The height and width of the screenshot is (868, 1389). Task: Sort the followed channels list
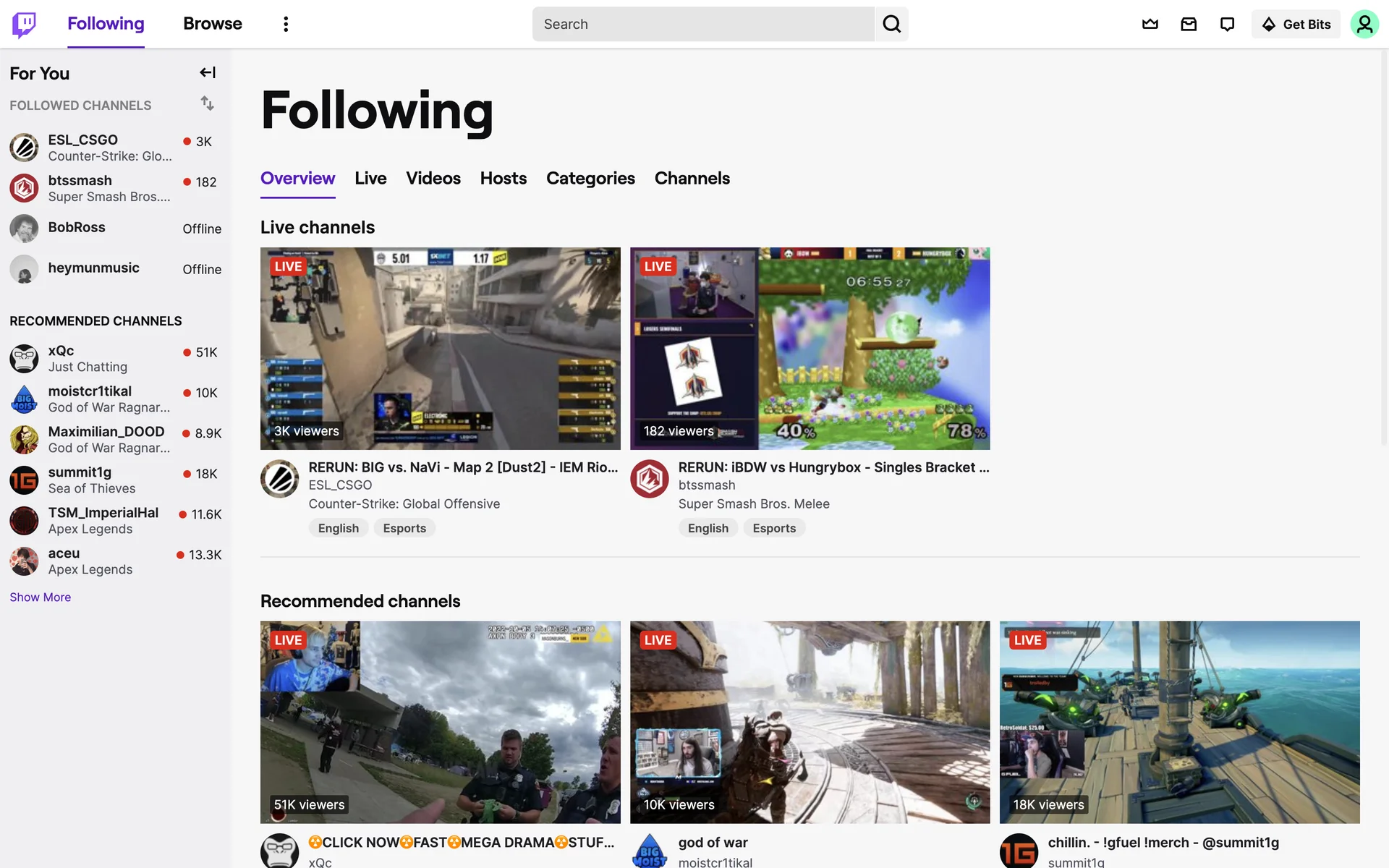click(x=208, y=103)
